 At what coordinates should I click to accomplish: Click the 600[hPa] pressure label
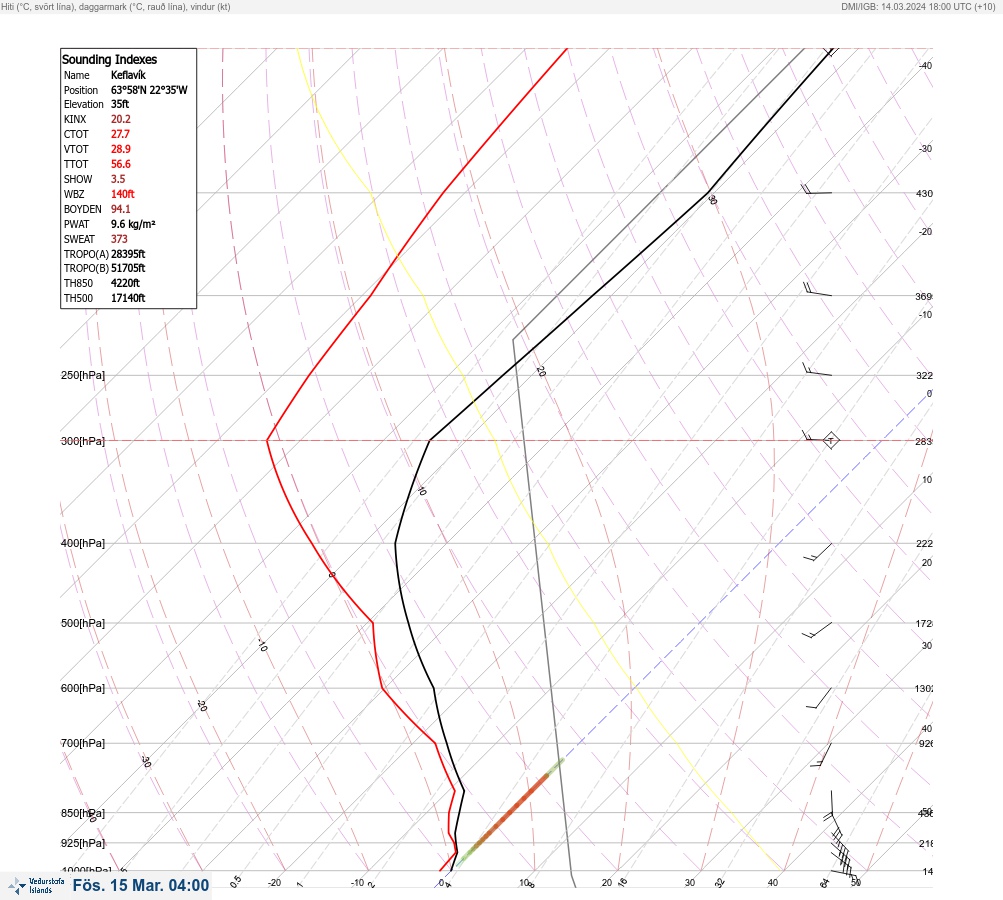pos(83,688)
